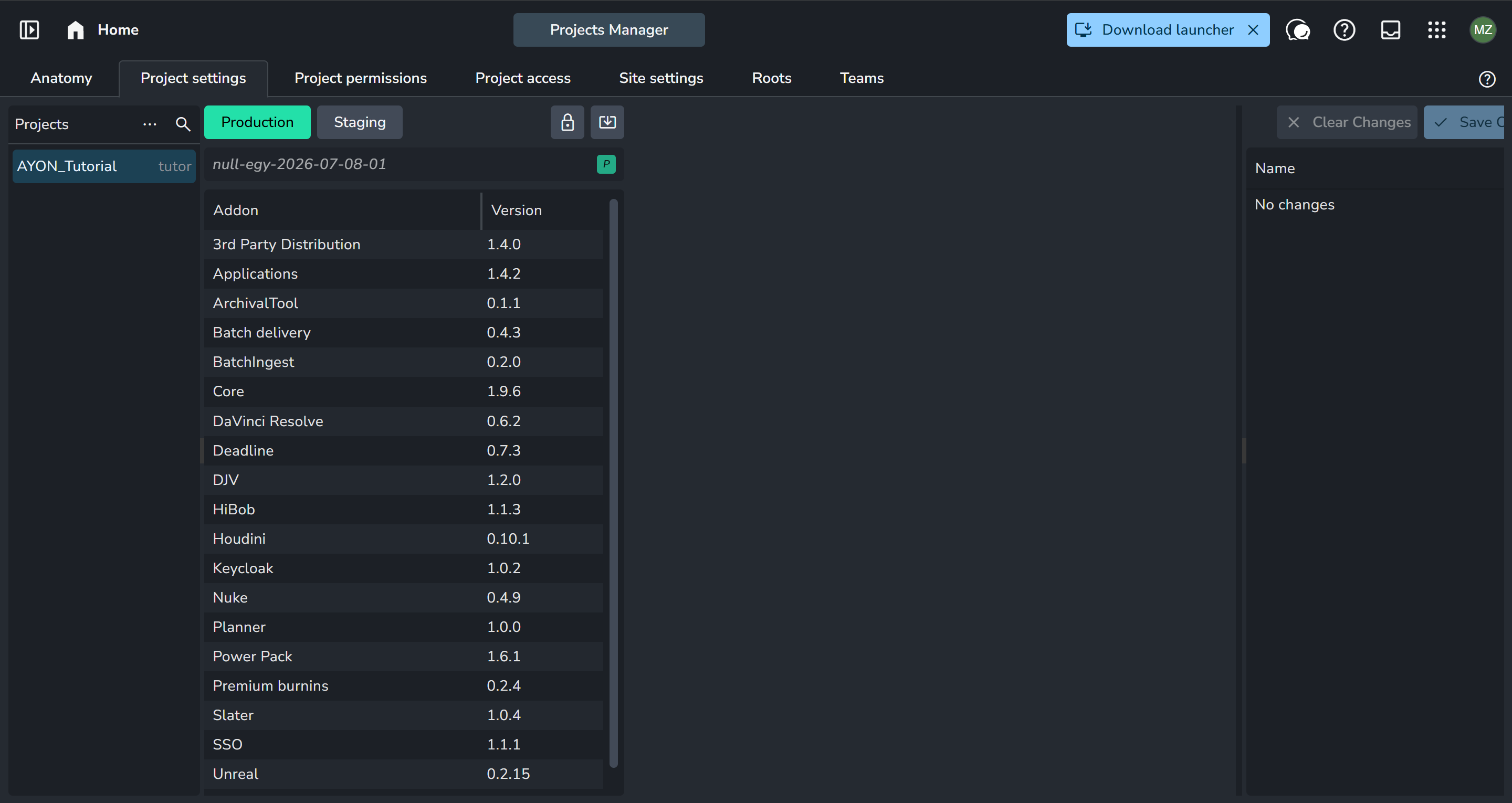Close the Download launcher banner

click(x=1253, y=30)
